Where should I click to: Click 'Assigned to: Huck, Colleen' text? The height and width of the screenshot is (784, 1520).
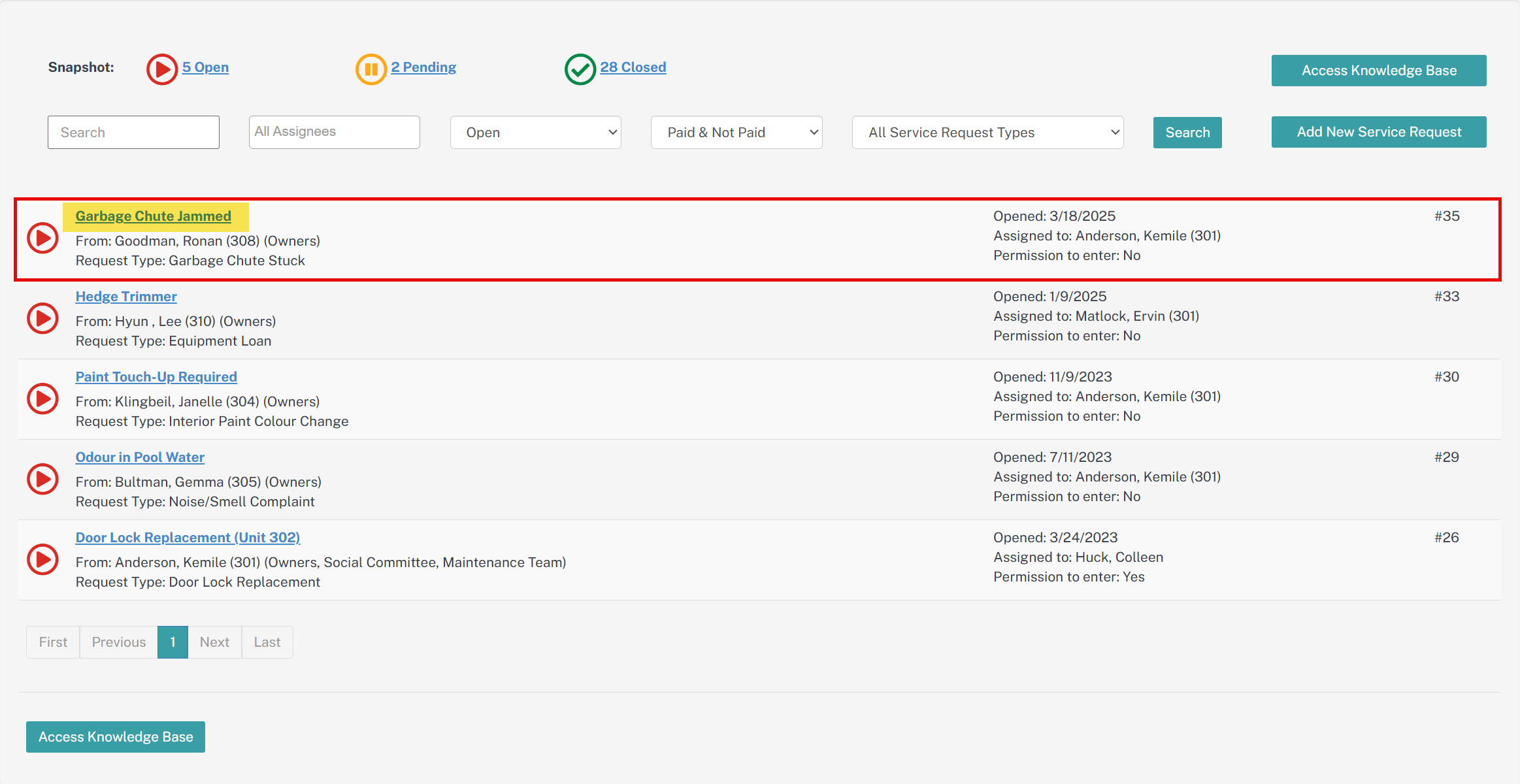(1078, 557)
